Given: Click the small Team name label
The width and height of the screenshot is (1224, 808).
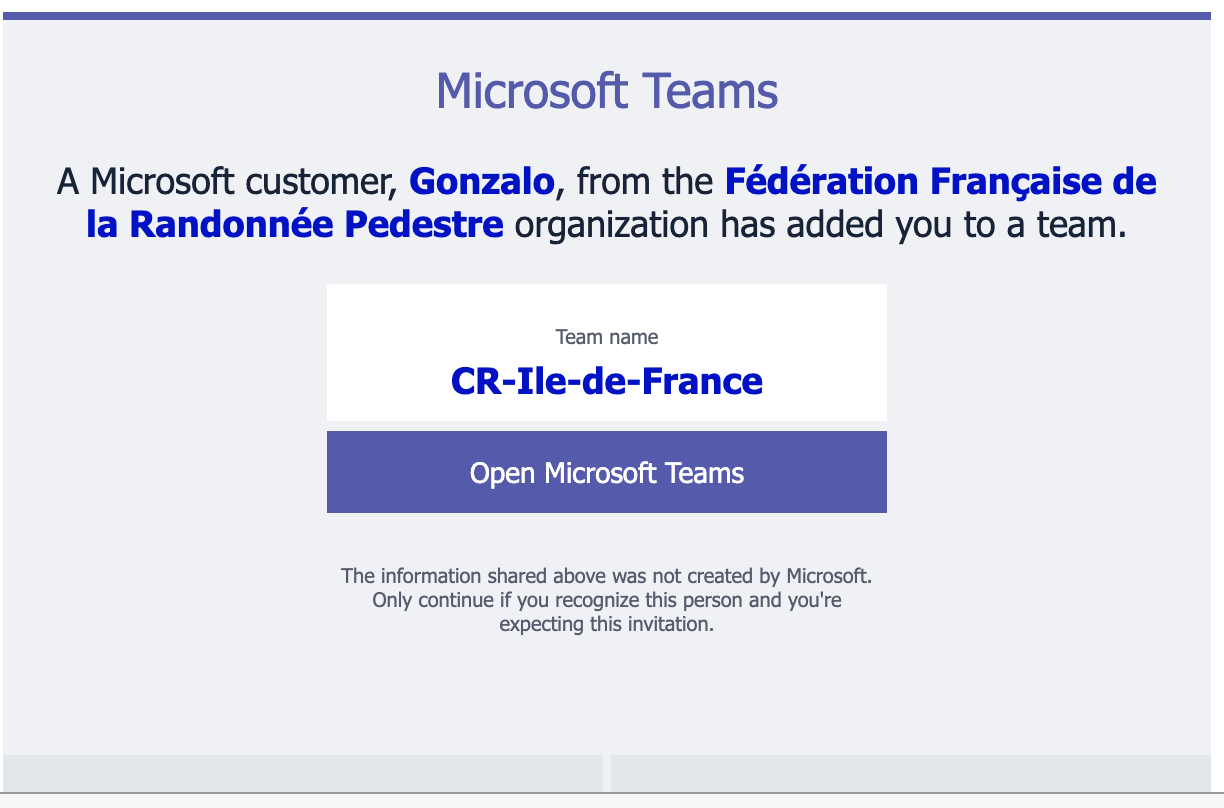Looking at the screenshot, I should click(606, 337).
